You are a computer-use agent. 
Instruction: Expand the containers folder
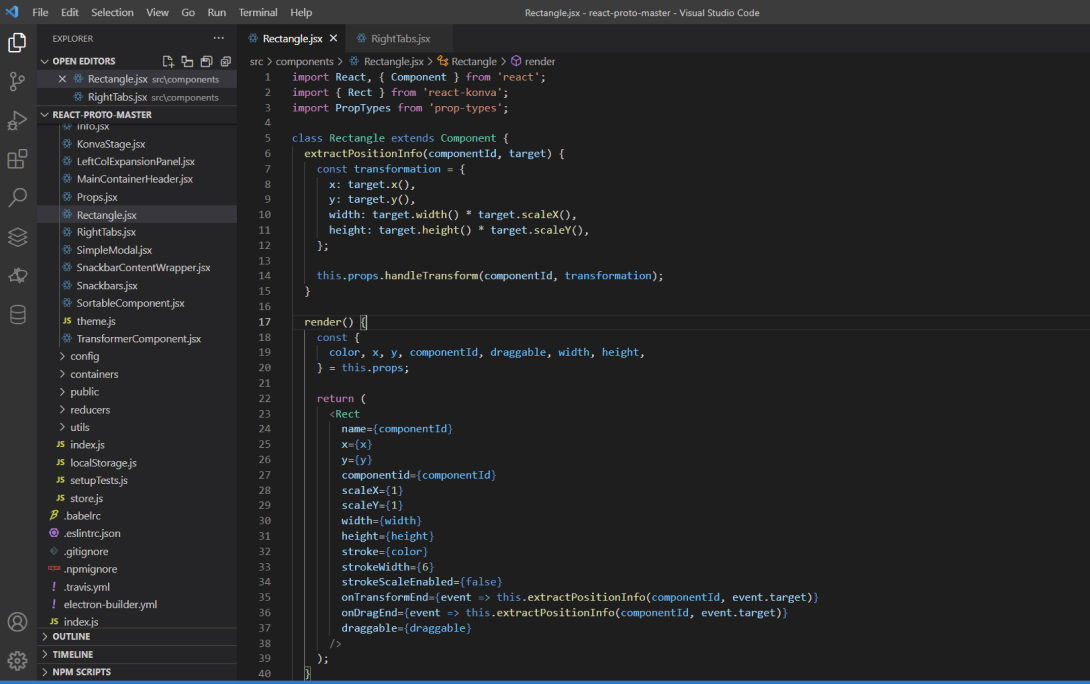pyautogui.click(x=94, y=374)
